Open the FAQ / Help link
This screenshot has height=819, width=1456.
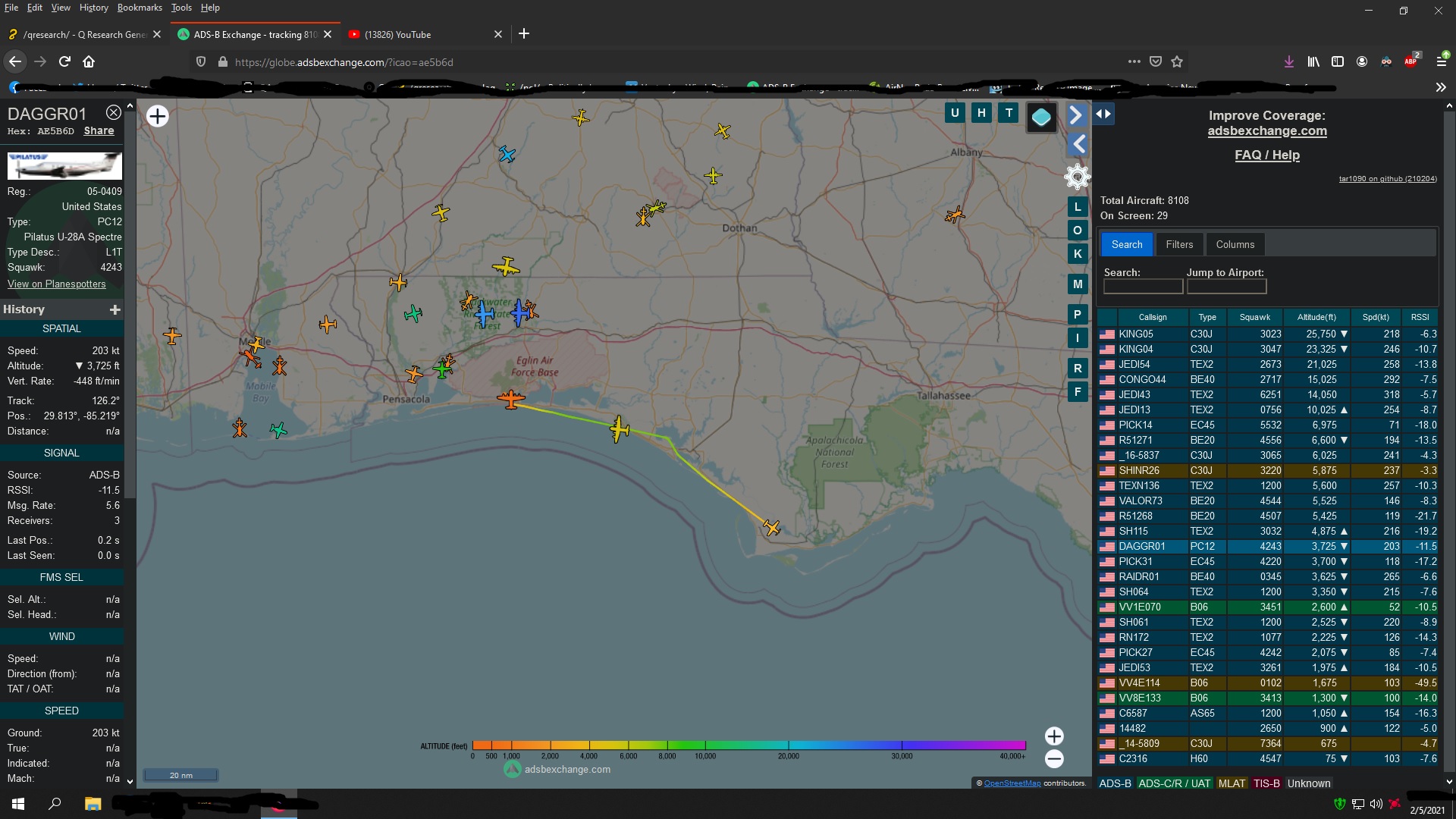[x=1267, y=155]
